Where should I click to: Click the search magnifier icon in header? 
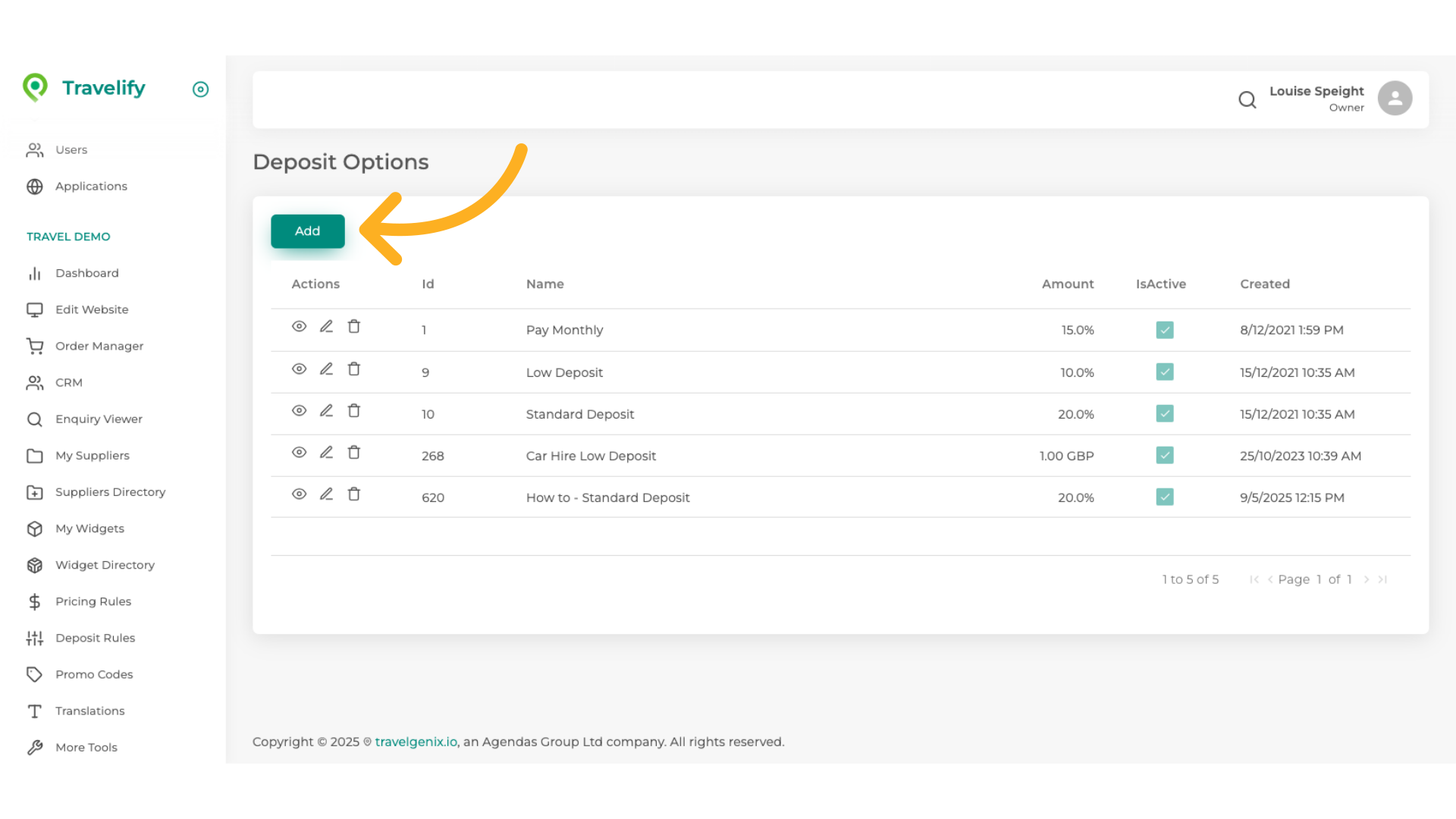pos(1247,99)
